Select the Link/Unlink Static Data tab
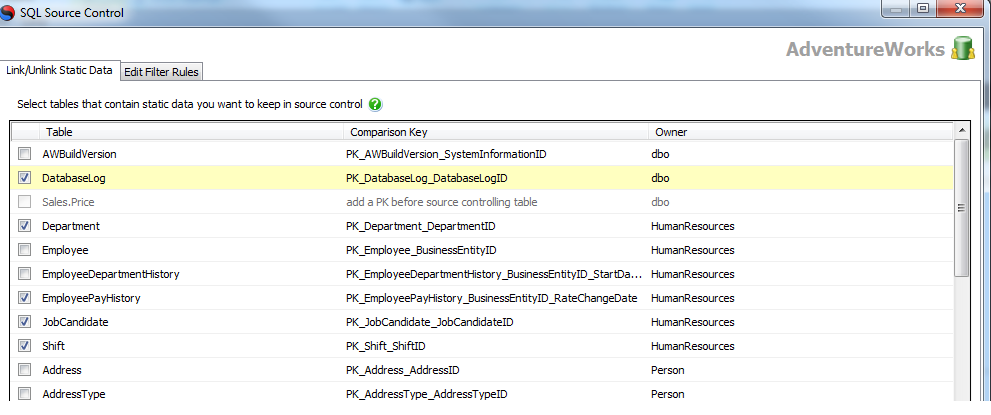This screenshot has width=991, height=415. [59, 70]
